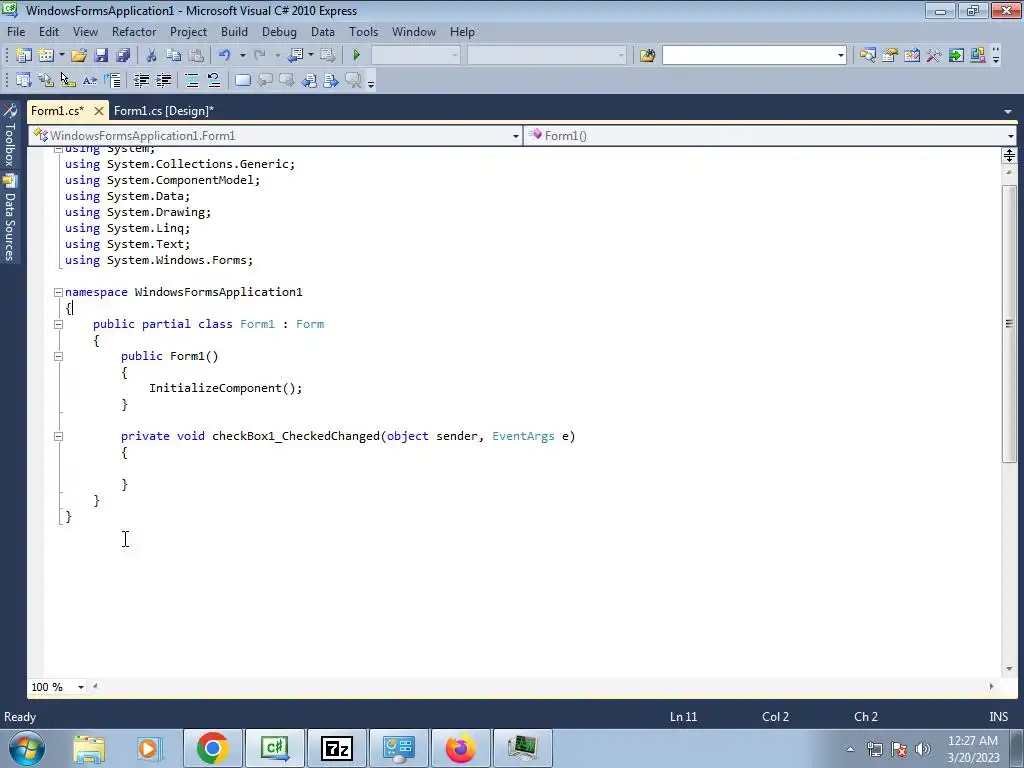Comment out the selected lines icon

tap(192, 80)
